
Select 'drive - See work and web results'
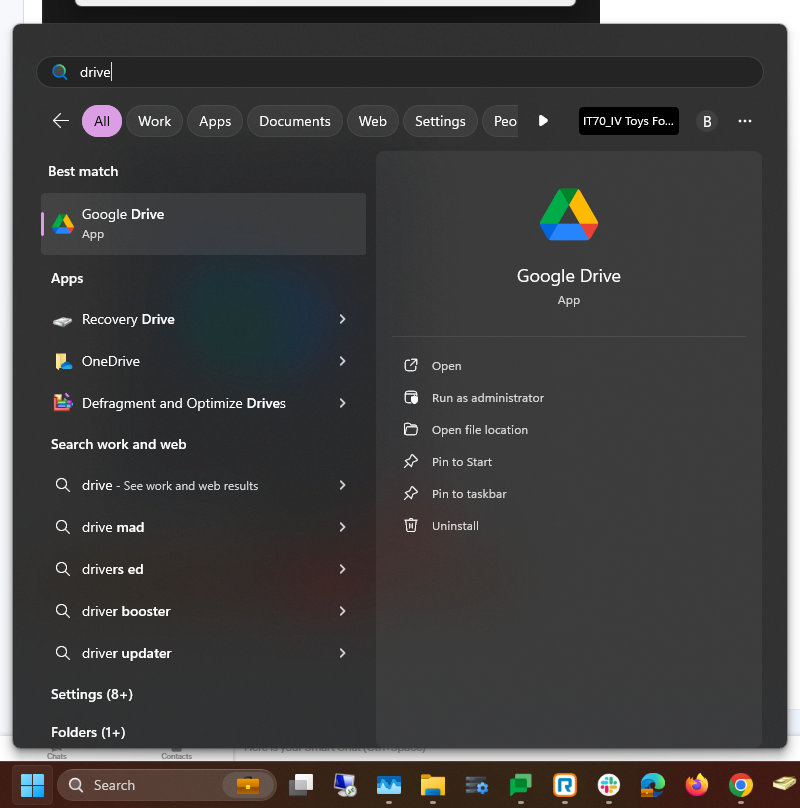click(203, 485)
